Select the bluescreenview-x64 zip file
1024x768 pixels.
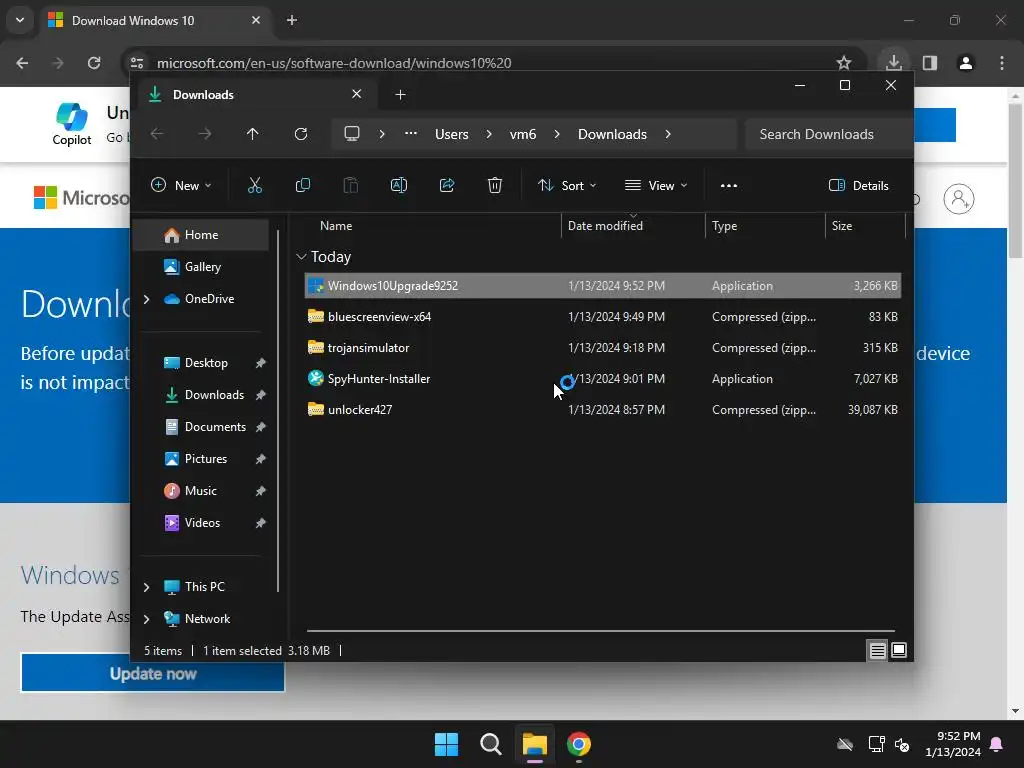(603, 317)
